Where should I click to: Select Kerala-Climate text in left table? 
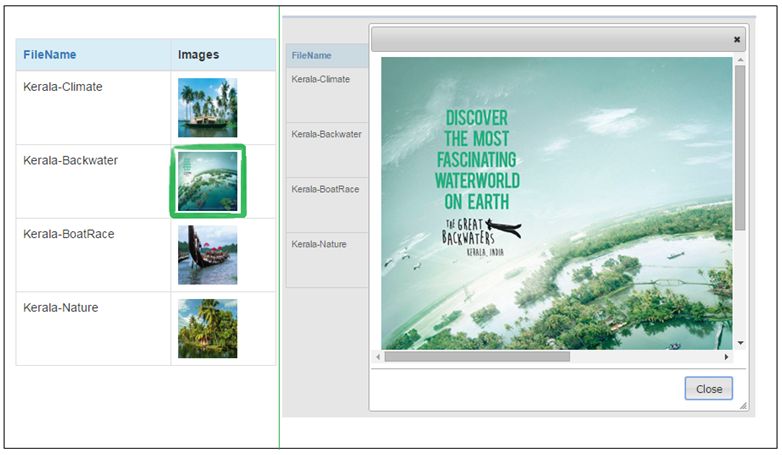63,87
